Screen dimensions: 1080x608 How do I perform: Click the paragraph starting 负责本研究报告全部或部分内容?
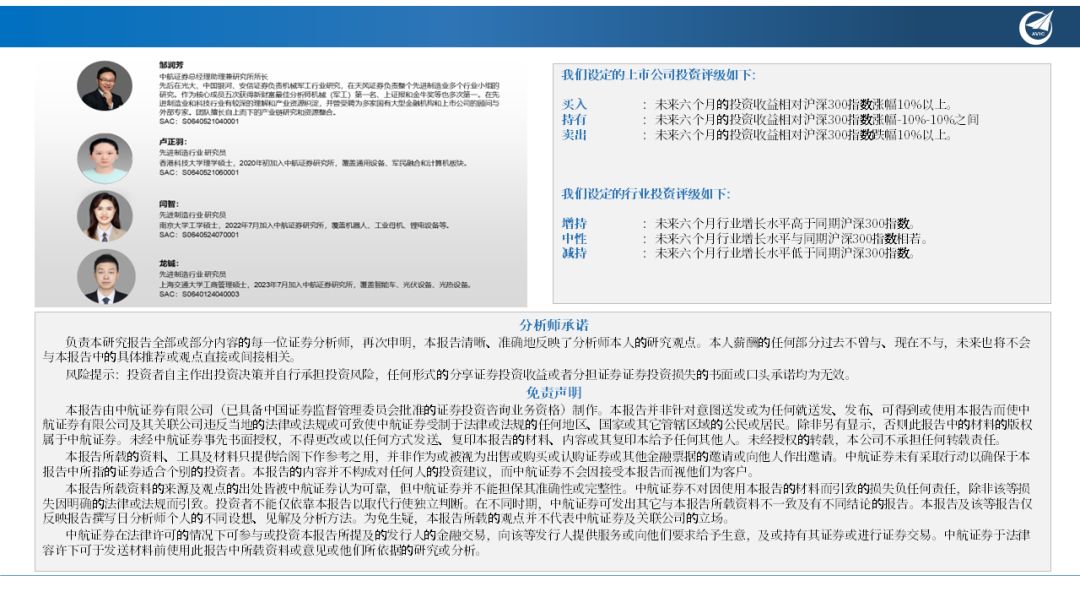(x=537, y=350)
